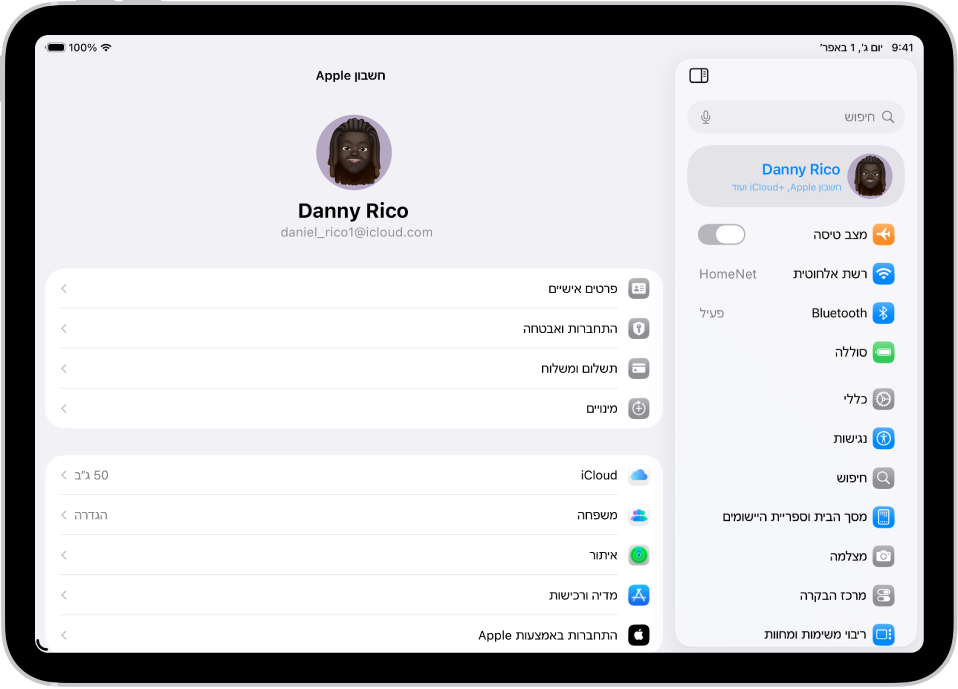This screenshot has height=689, width=958.
Task: Click the General gear icon
Action: [882, 399]
